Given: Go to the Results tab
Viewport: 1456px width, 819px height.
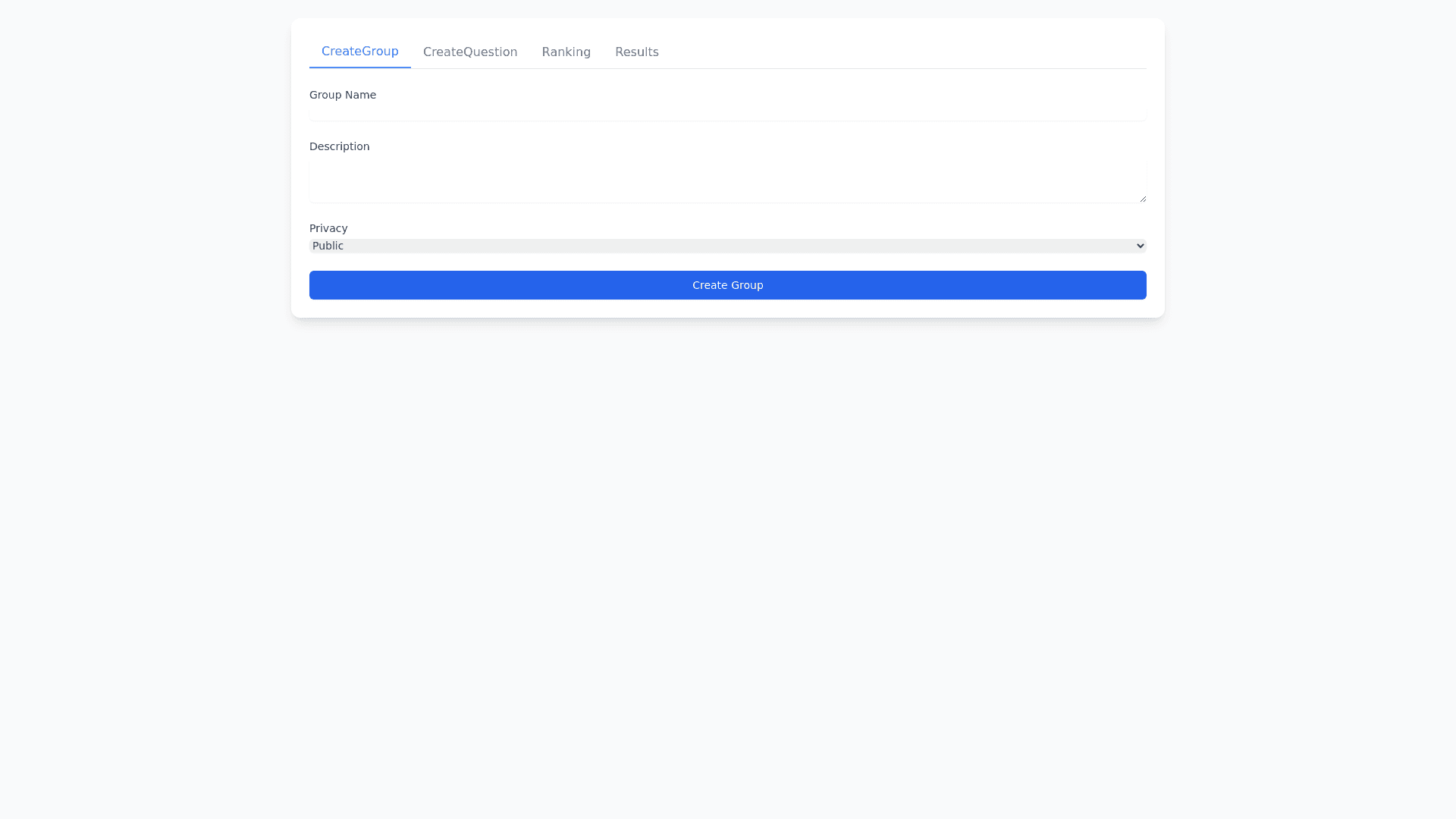Looking at the screenshot, I should point(636,52).
